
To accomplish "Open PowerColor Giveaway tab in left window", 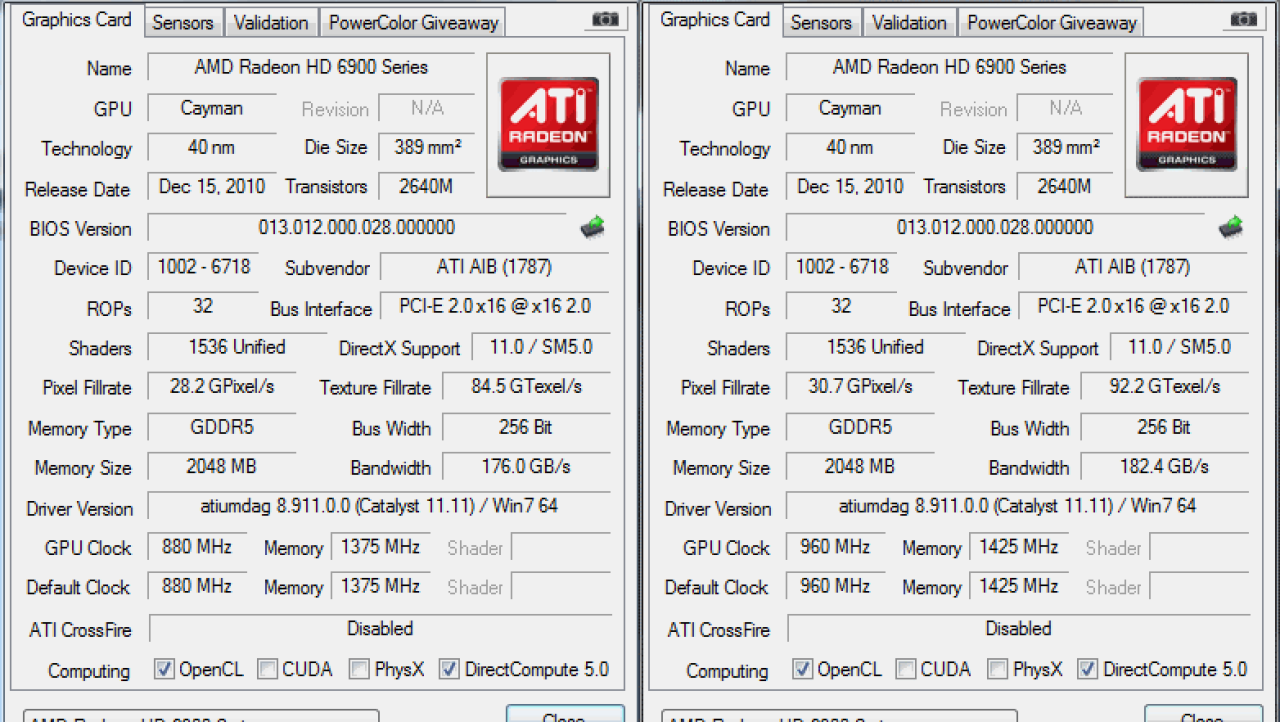I will point(413,22).
